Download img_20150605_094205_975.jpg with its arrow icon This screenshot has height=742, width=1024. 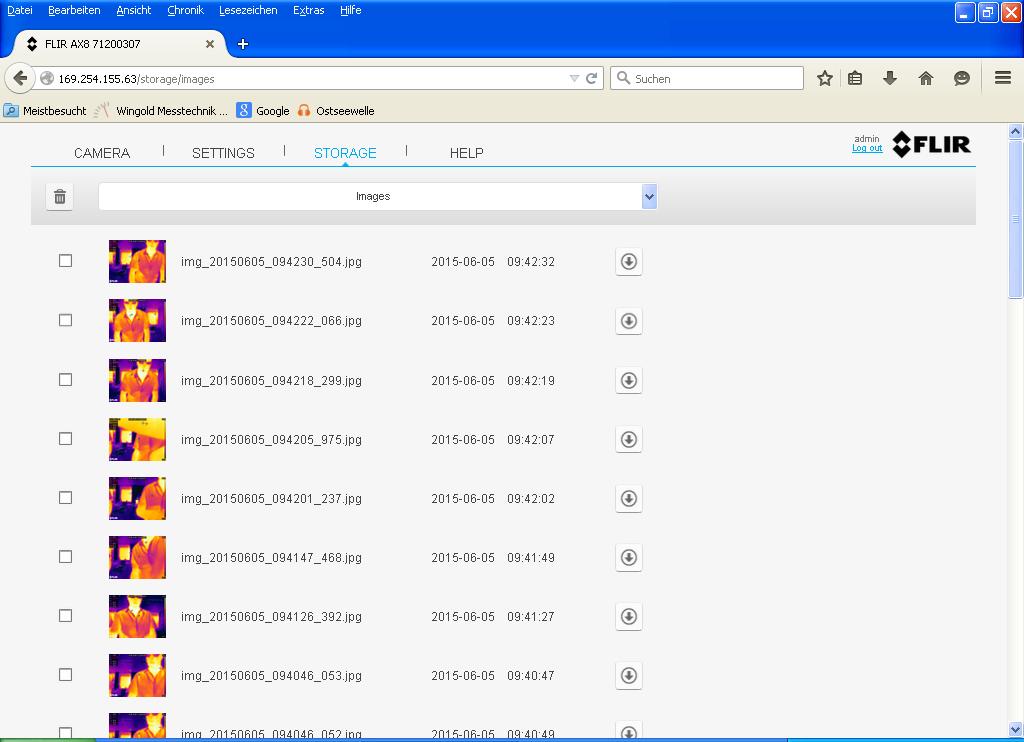coord(628,440)
